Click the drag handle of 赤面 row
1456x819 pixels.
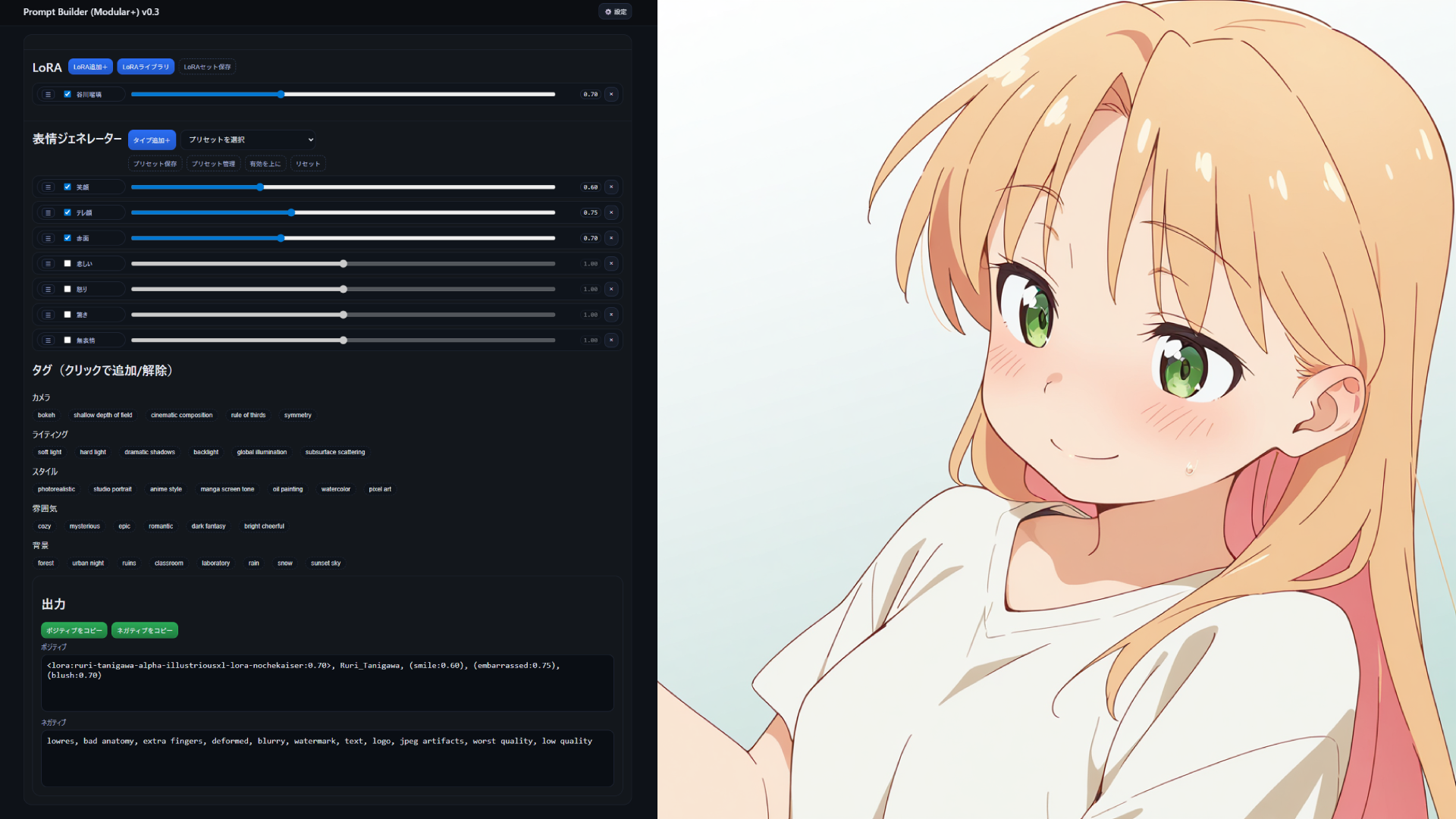tap(48, 238)
